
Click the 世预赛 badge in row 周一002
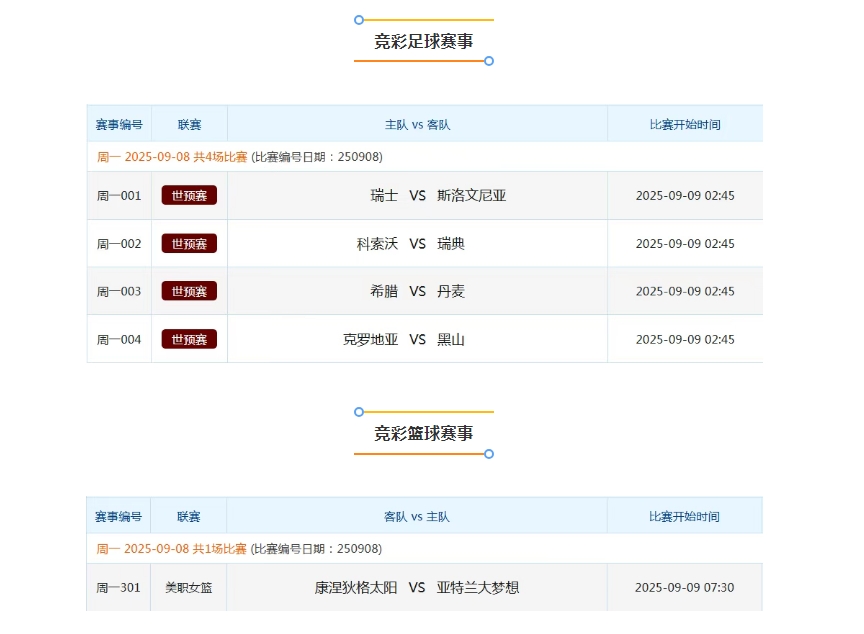click(189, 244)
